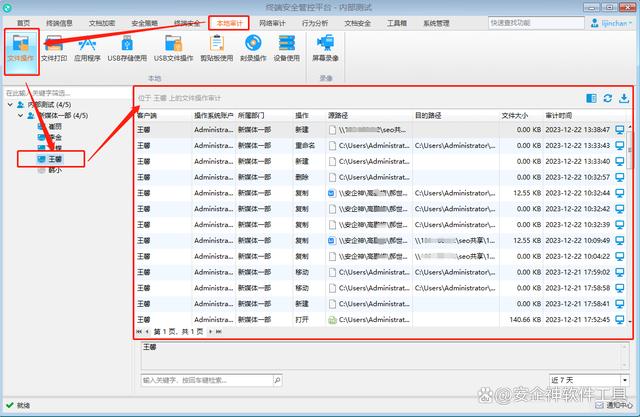Image resolution: width=640 pixels, height=417 pixels.
Task: Open the 文件打印 print audit
Action: pos(54,49)
